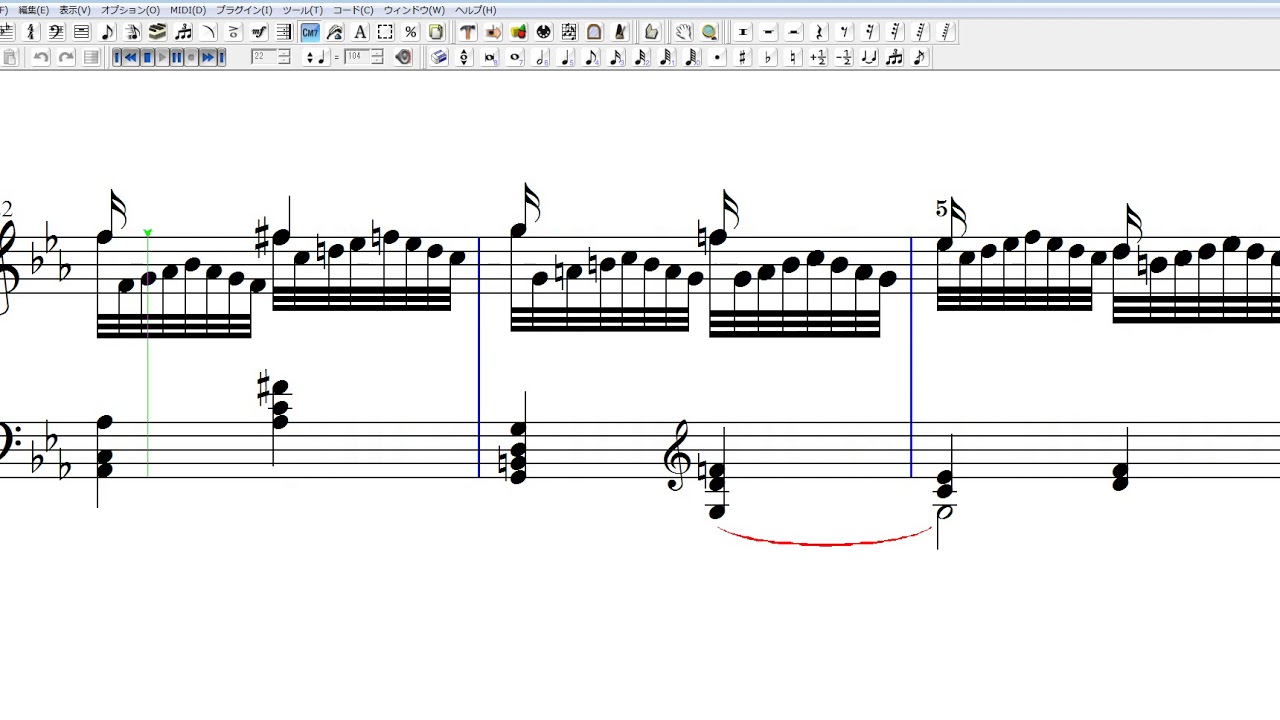Open the tempo note value selector
This screenshot has height=720, width=1280.
click(316, 57)
